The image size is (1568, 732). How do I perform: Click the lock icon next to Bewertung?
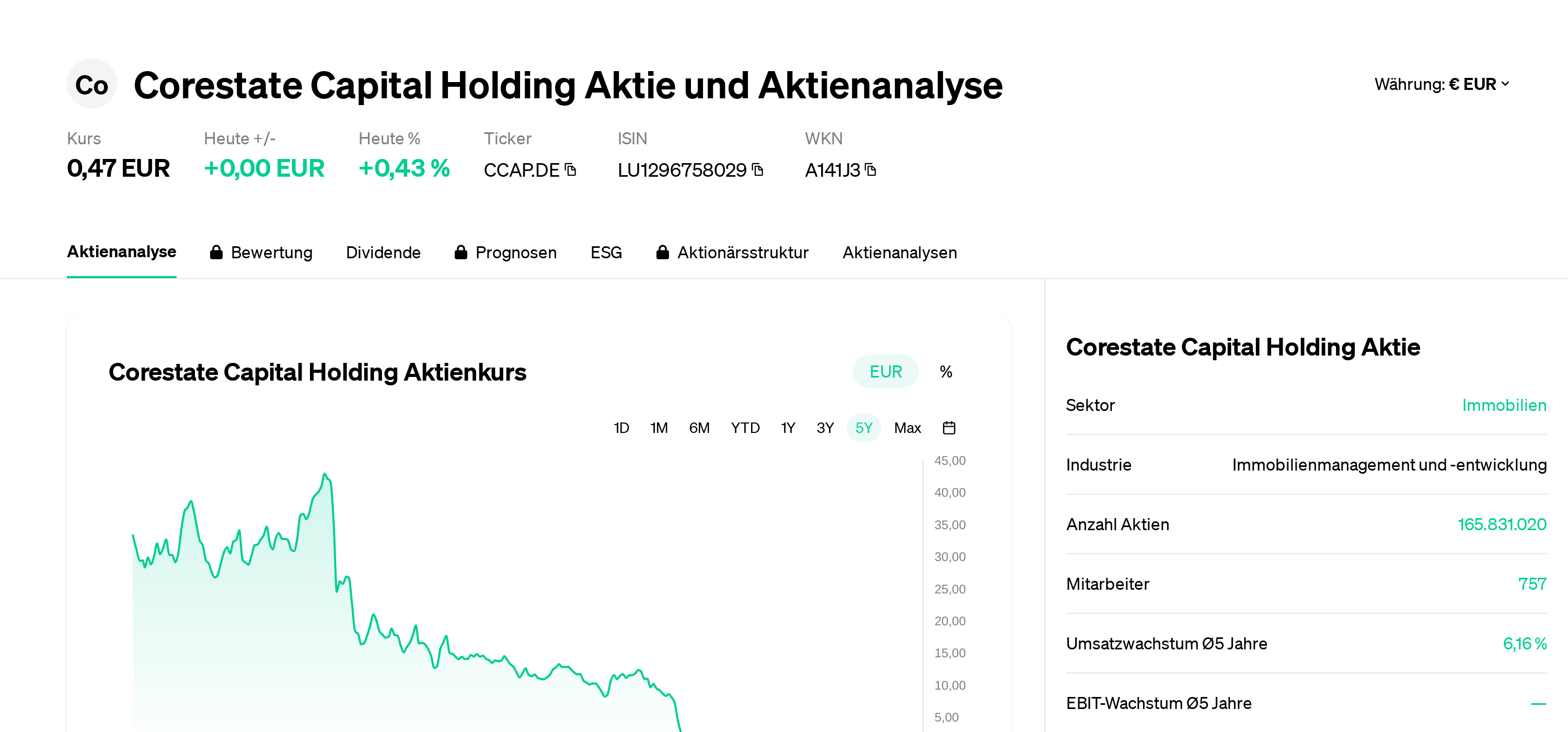(216, 252)
